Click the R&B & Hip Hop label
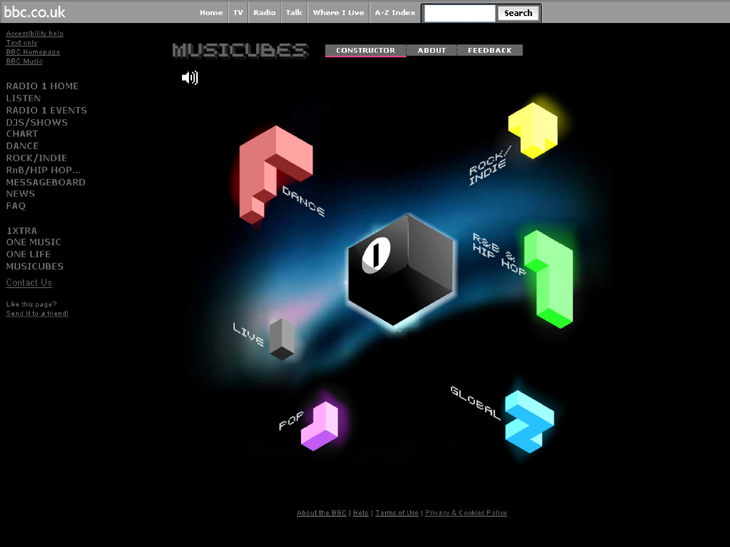Image resolution: width=730 pixels, height=547 pixels. (x=498, y=253)
